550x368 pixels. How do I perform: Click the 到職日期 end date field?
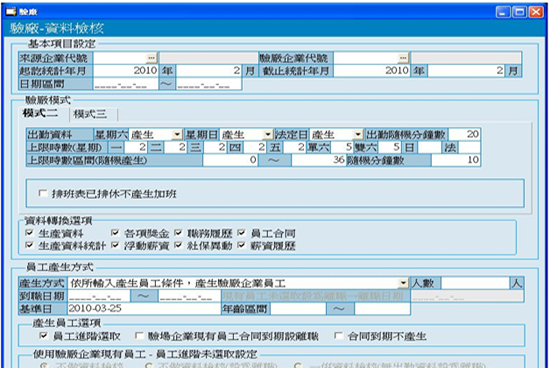(189, 296)
